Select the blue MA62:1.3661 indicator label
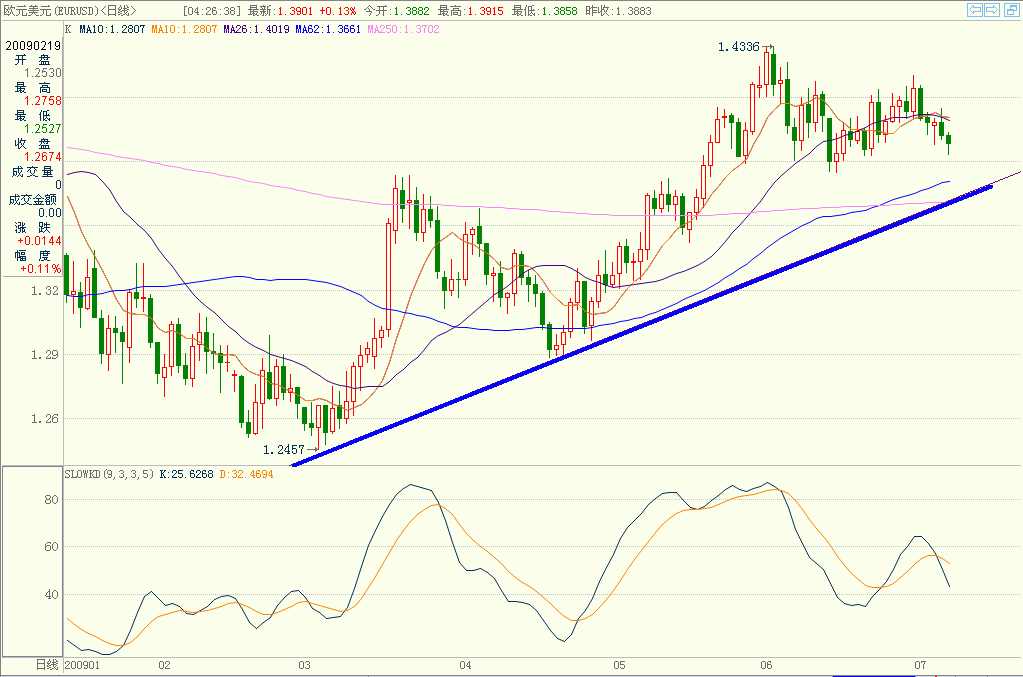 click(328, 29)
